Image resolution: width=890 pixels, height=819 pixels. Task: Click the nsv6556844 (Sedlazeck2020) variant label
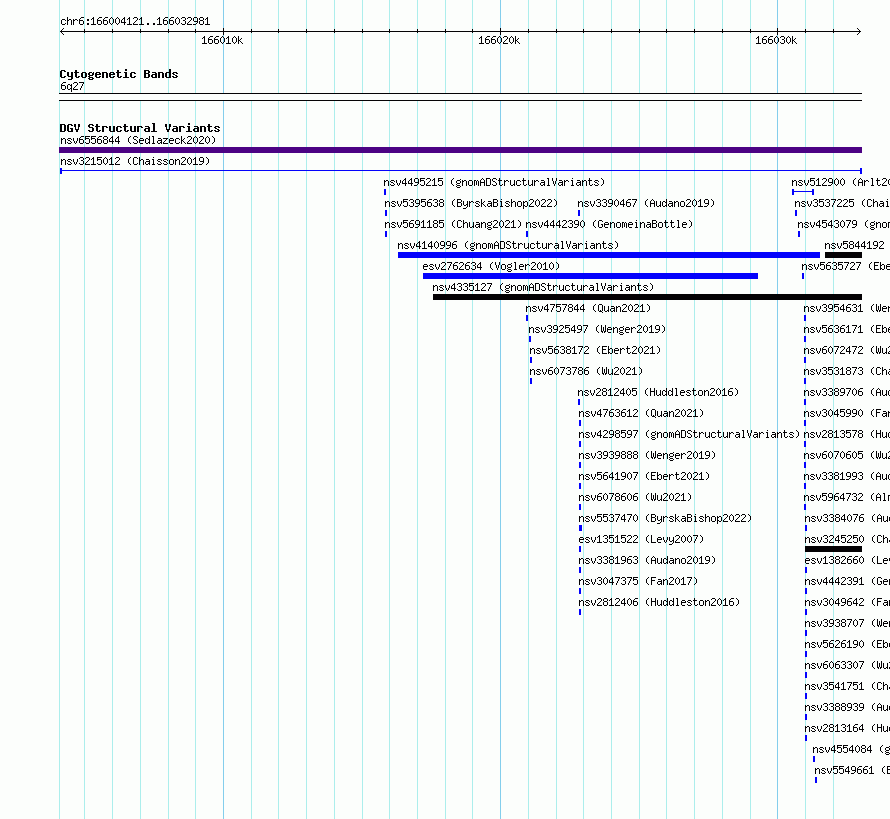coord(138,140)
